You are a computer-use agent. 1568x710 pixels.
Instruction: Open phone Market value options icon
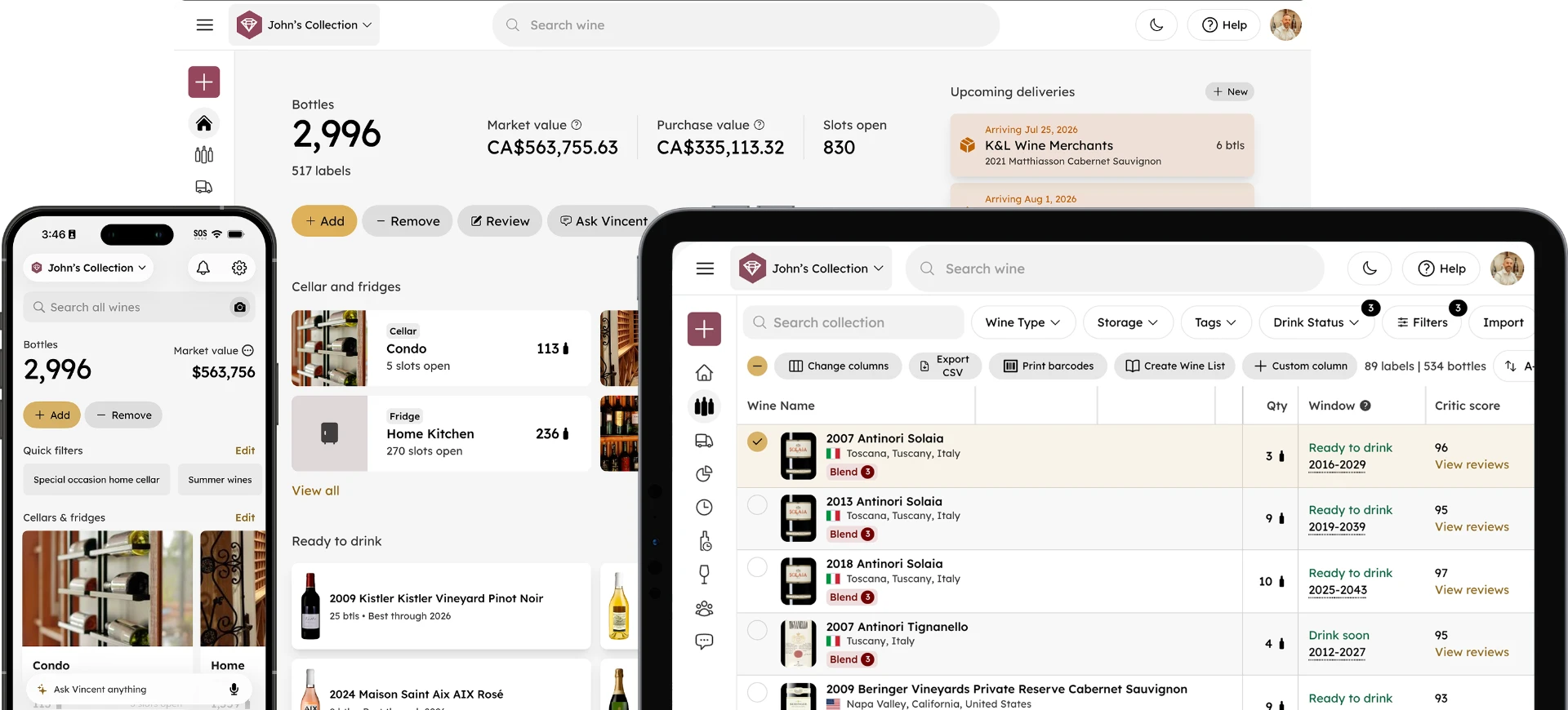point(248,351)
